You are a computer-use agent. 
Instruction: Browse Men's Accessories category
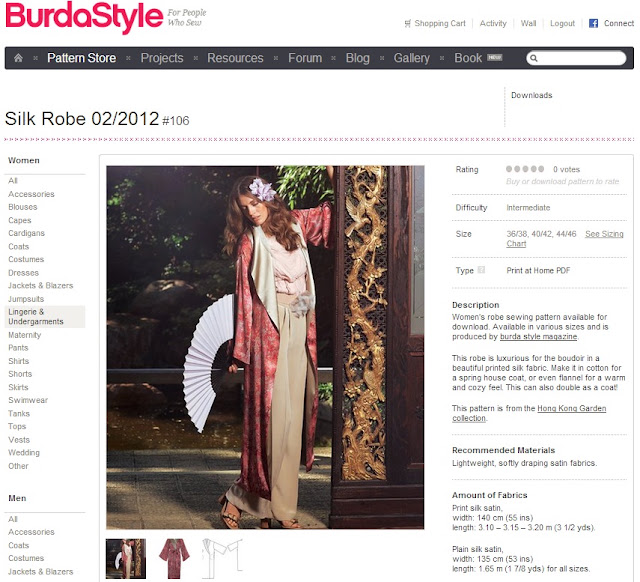31,532
